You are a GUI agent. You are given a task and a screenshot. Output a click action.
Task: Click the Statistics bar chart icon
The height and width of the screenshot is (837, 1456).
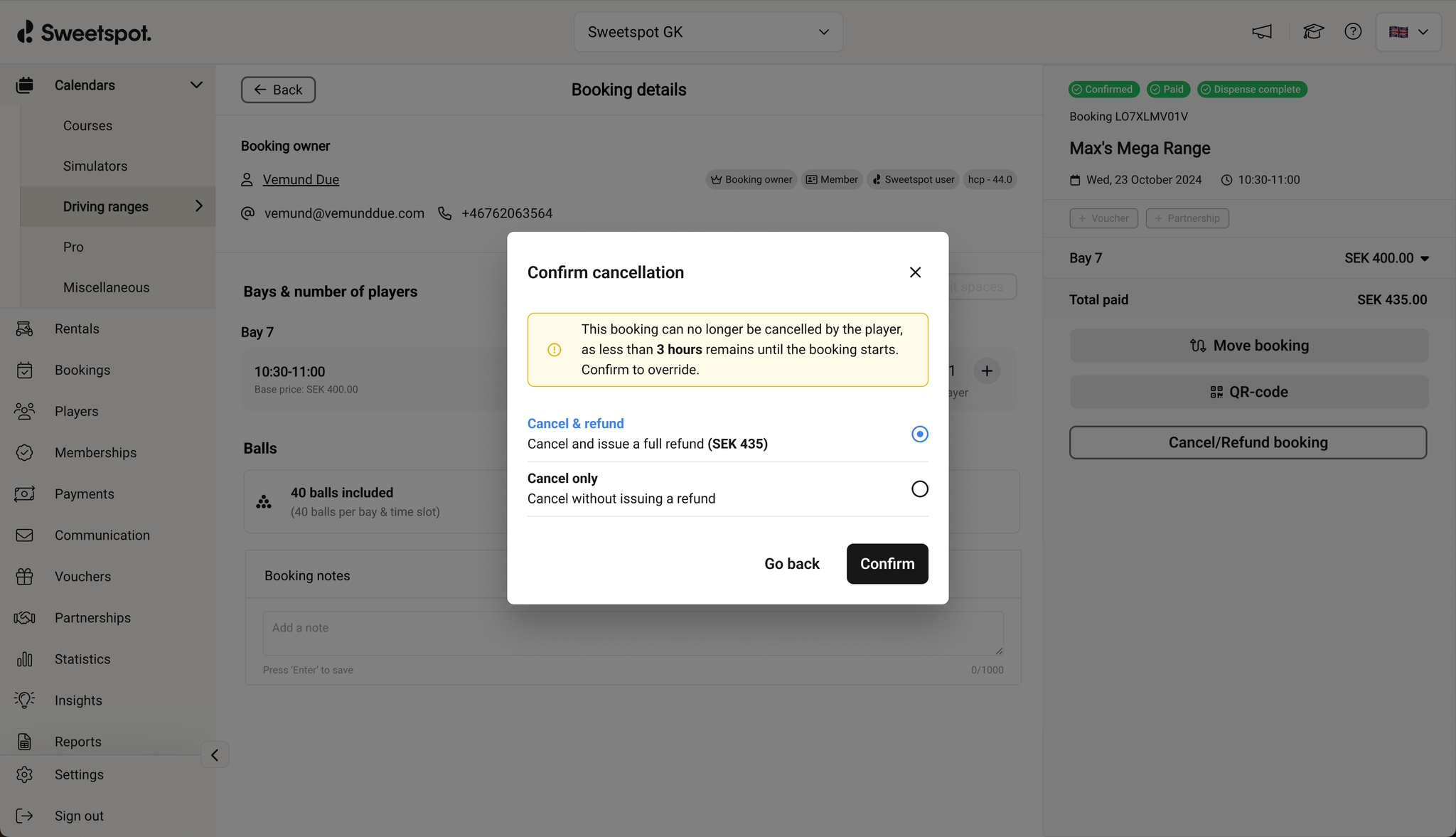tap(25, 659)
